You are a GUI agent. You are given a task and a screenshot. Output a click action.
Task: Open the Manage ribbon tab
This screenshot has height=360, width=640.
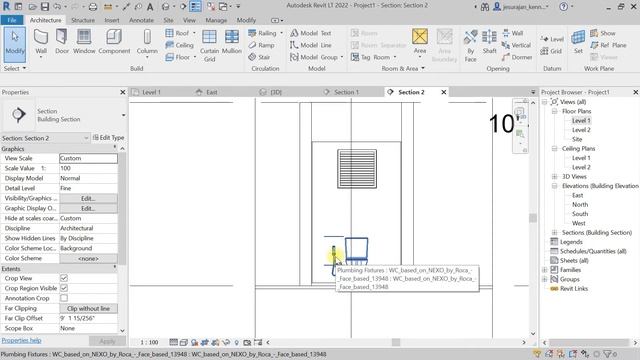(x=216, y=20)
